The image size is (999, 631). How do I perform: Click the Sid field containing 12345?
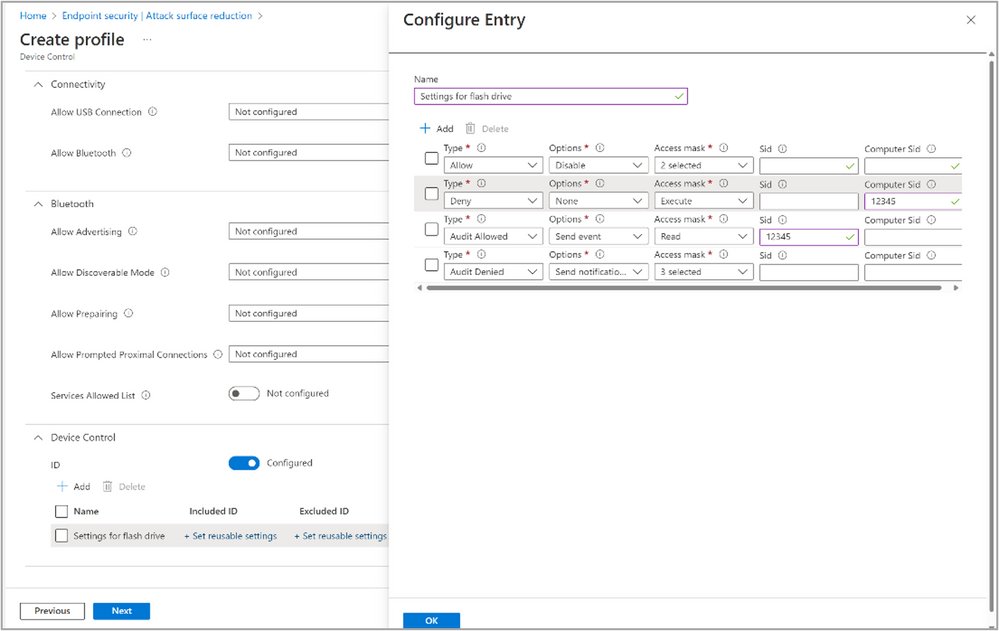click(809, 236)
